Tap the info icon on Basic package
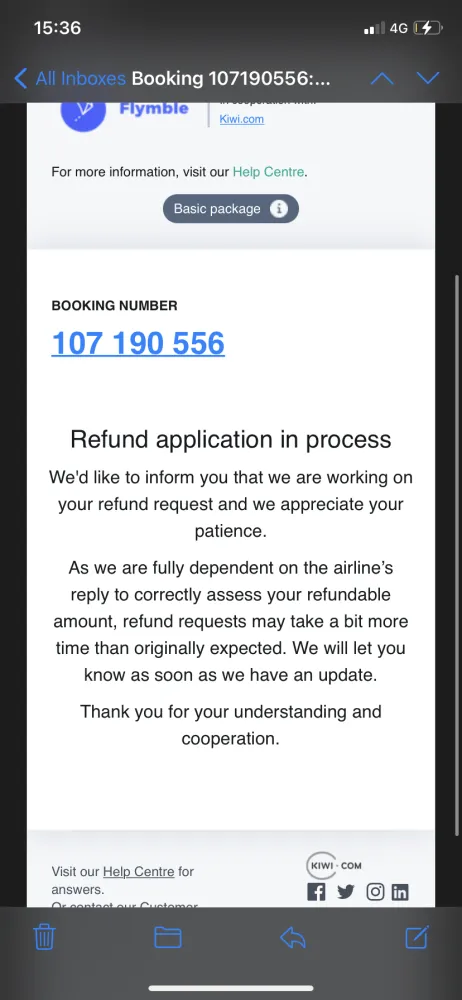The width and height of the screenshot is (462, 1000). tap(278, 209)
